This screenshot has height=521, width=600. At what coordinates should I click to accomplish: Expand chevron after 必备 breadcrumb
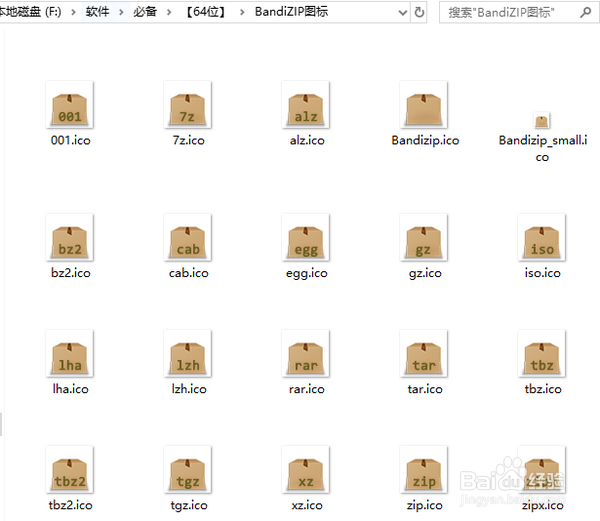click(x=169, y=12)
